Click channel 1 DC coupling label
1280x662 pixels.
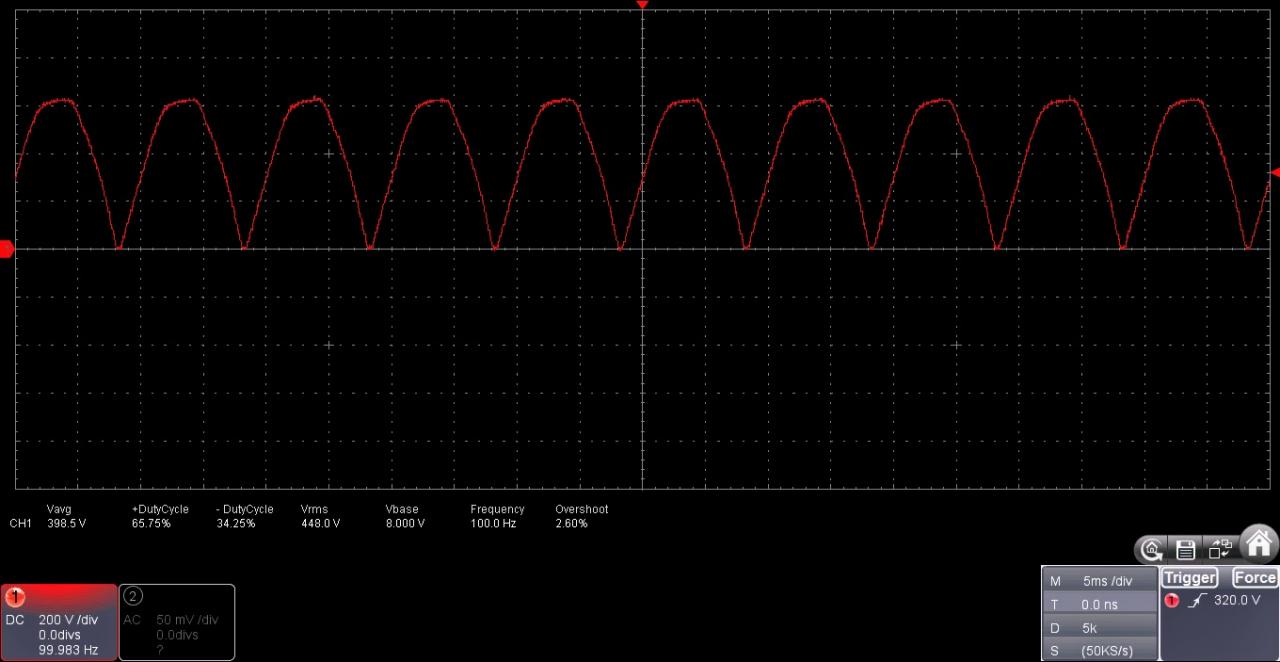point(14,620)
